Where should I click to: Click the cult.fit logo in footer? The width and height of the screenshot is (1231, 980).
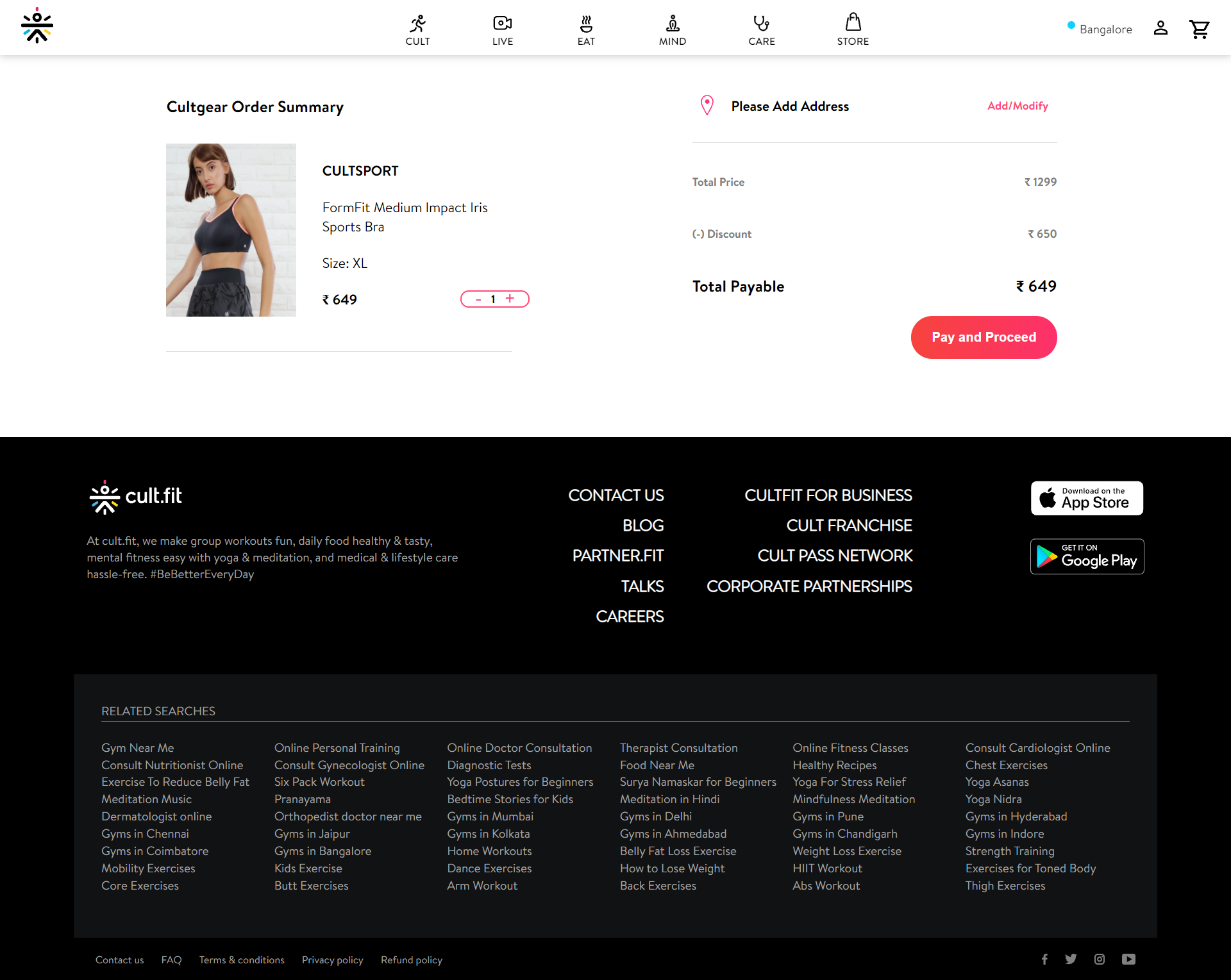(x=134, y=497)
